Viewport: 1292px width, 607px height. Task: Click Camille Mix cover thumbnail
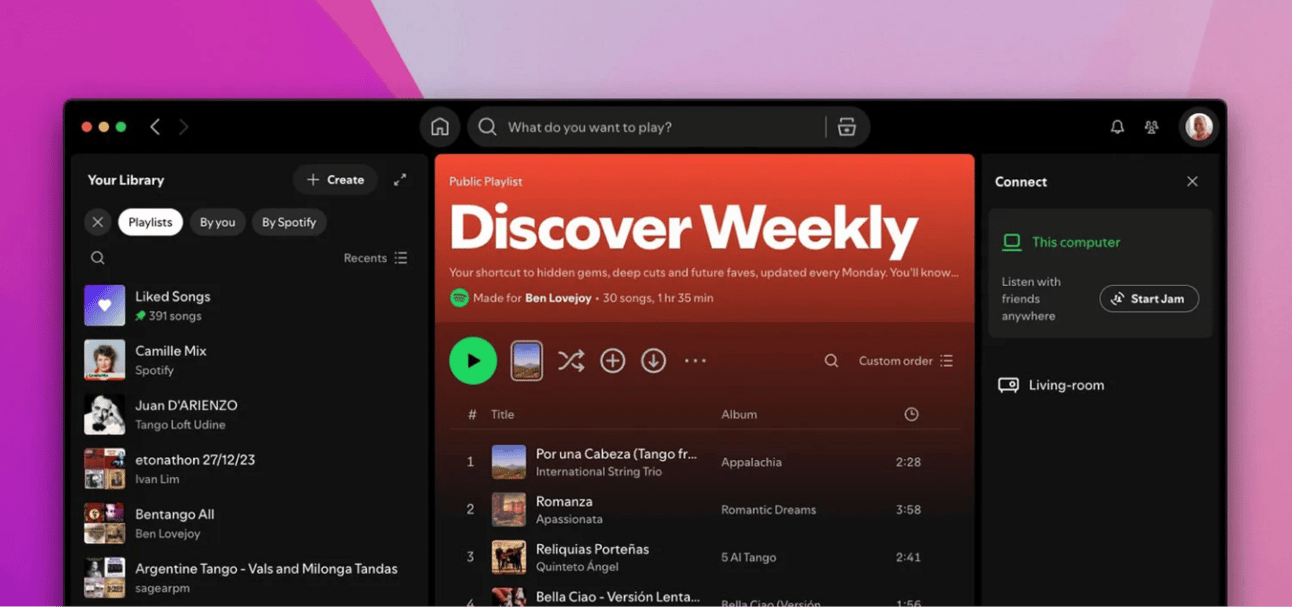104,360
